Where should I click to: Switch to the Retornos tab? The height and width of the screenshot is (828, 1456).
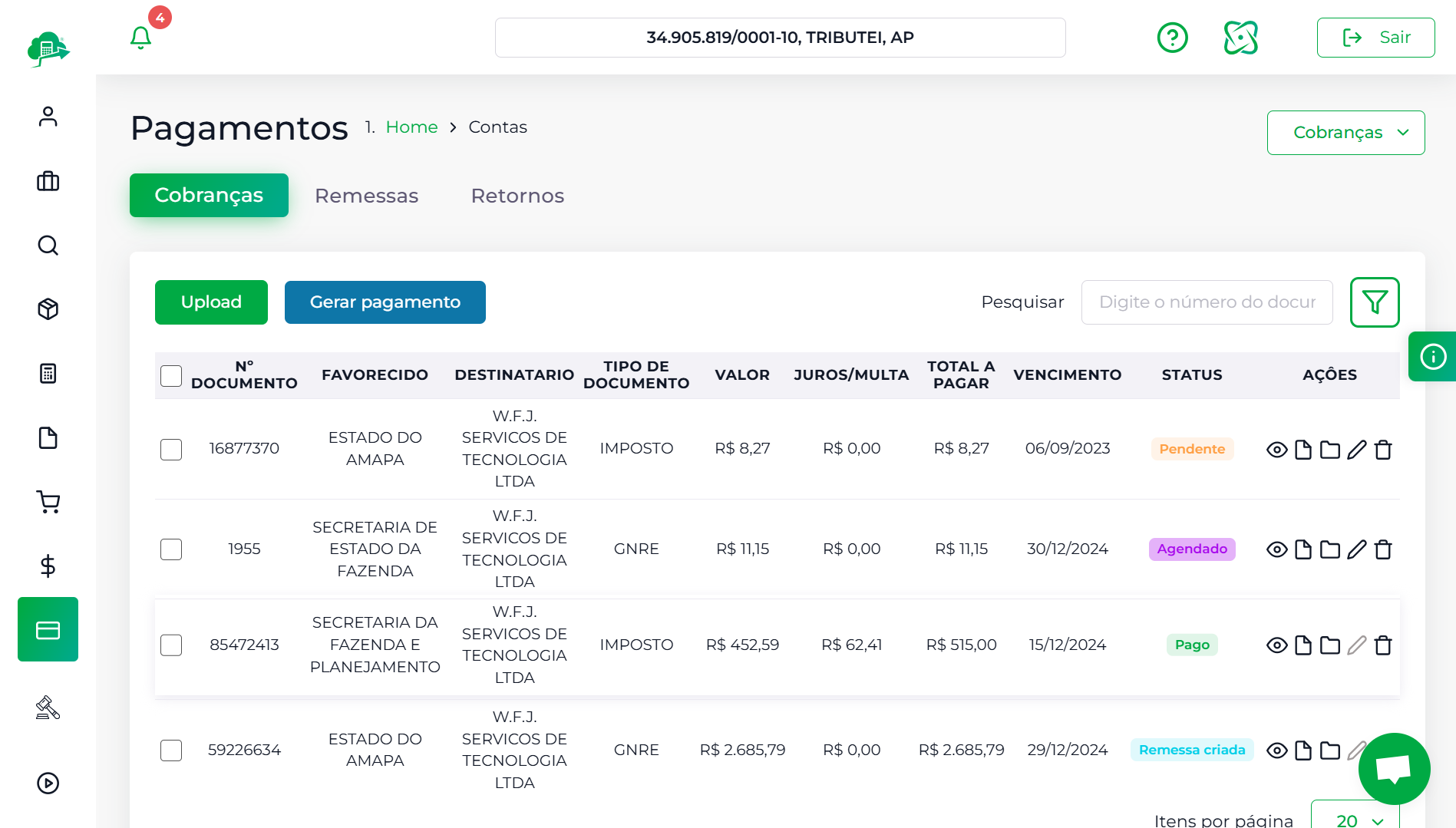[x=517, y=196]
